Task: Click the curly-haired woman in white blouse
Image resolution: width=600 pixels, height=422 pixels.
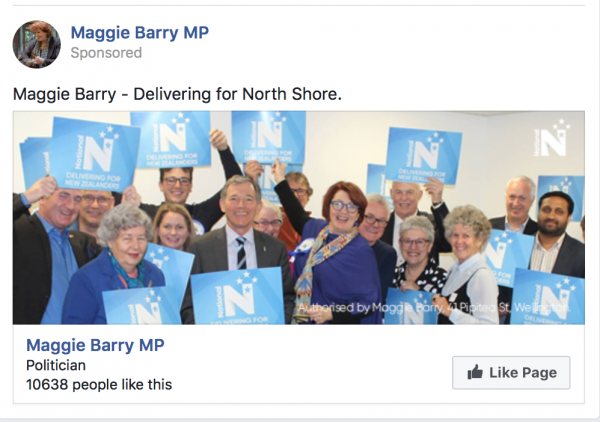Action: click(468, 264)
